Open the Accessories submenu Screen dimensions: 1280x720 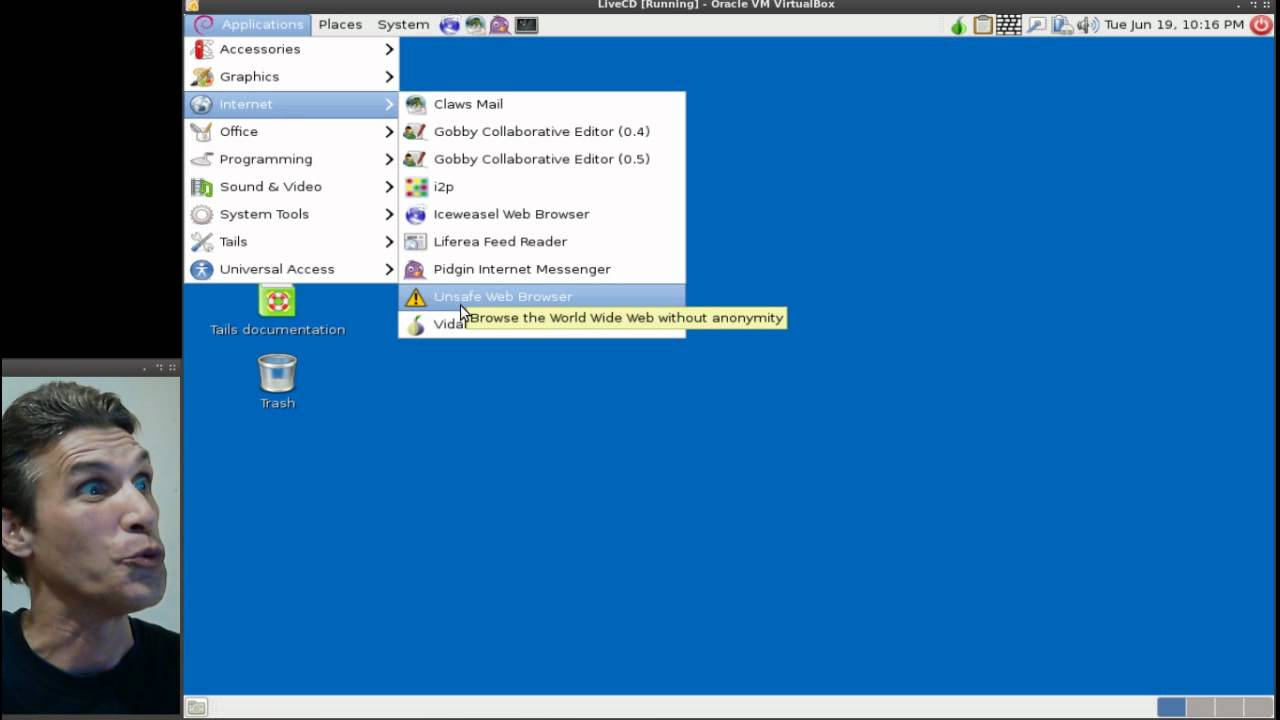pyautogui.click(x=291, y=49)
